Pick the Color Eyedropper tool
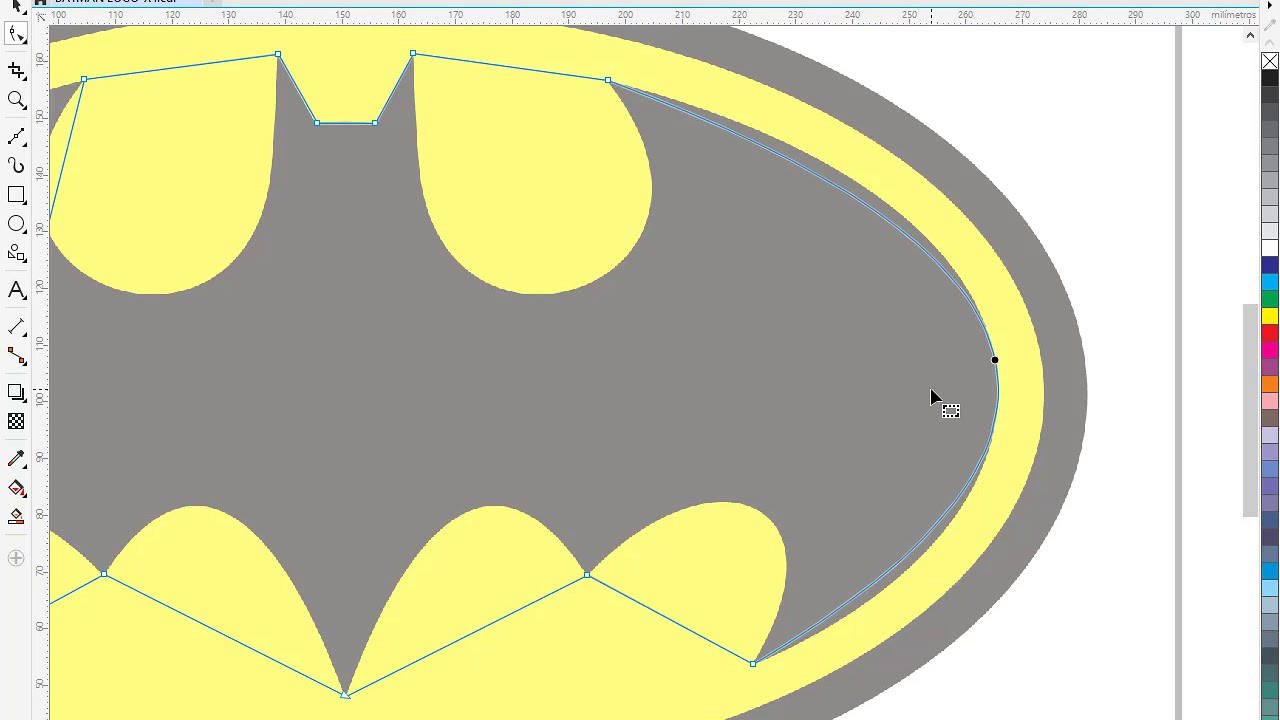This screenshot has height=720, width=1280. coord(16,459)
